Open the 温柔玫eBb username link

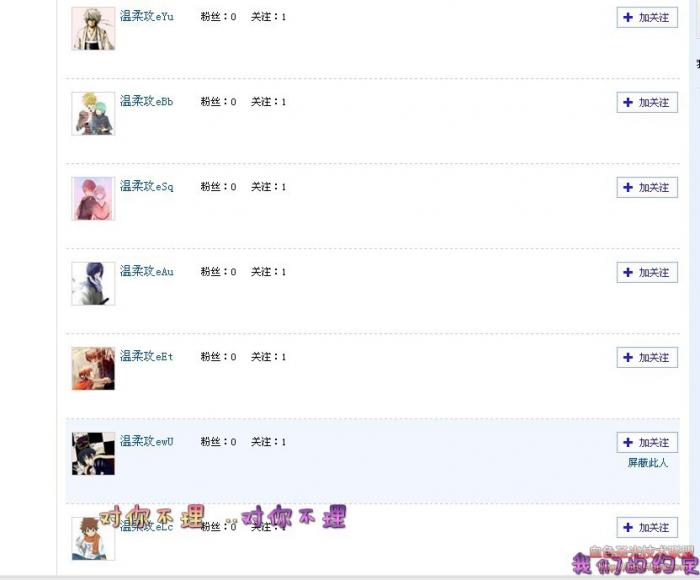[146, 101]
